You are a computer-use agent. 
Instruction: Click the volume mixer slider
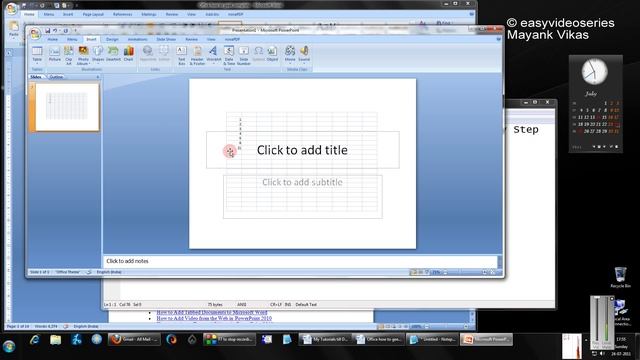click(x=596, y=318)
